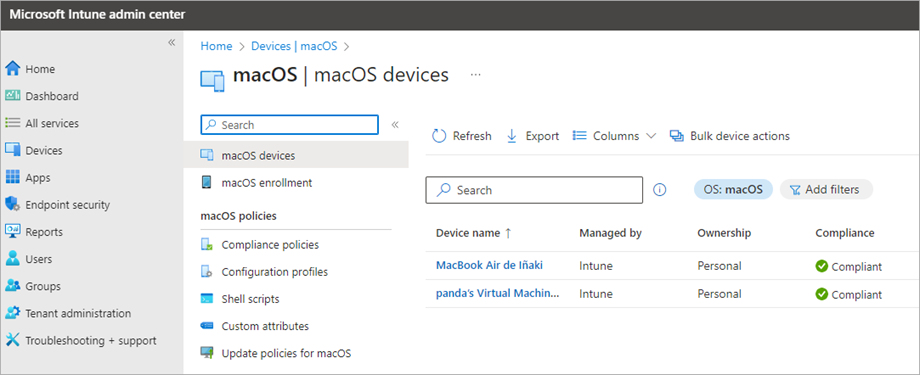This screenshot has width=920, height=375.
Task: Click the Intune cell in panda's row
Action: [596, 294]
